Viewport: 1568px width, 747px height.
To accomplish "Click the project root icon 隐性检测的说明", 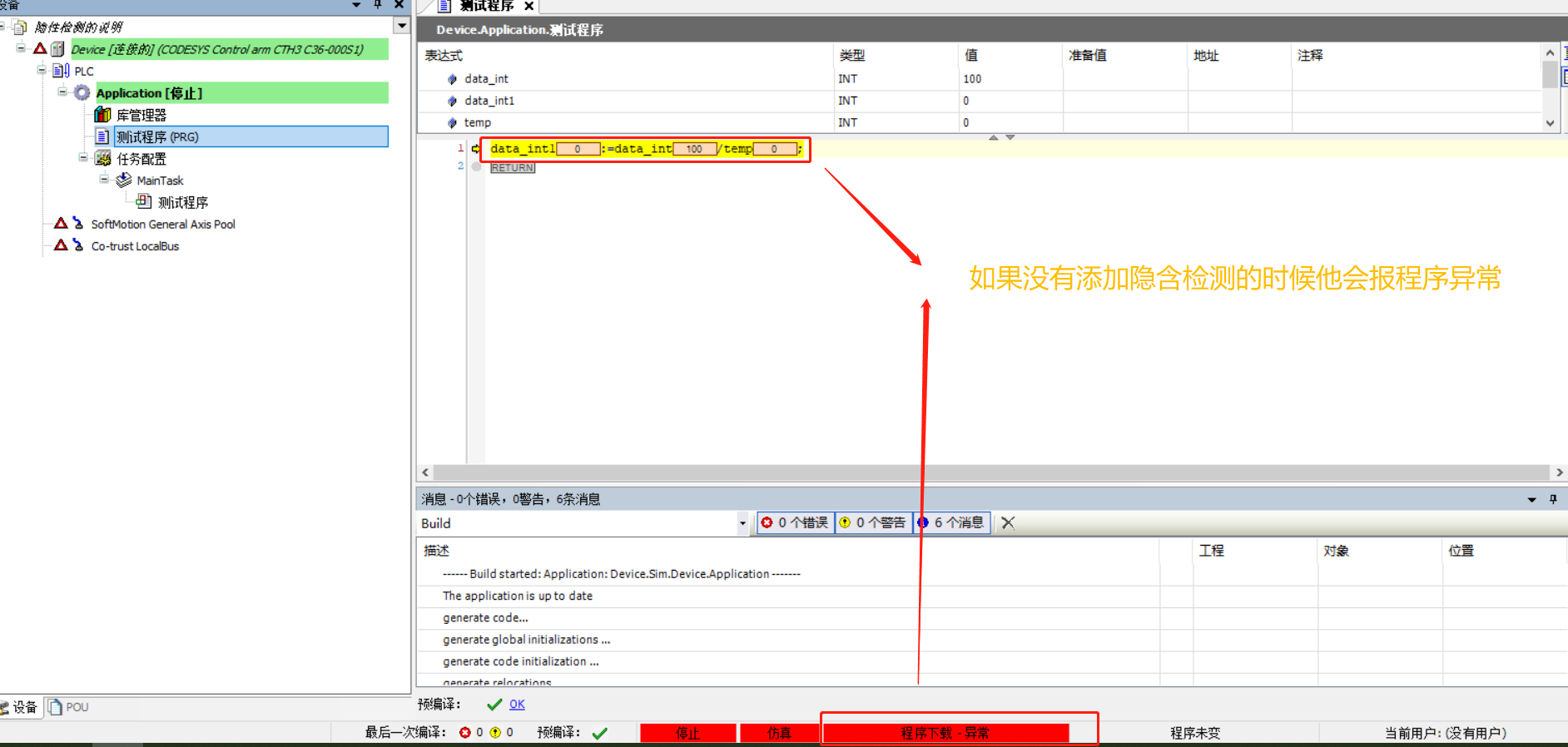I will (x=20, y=27).
